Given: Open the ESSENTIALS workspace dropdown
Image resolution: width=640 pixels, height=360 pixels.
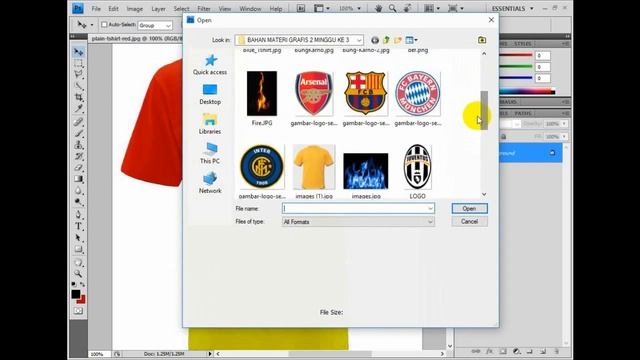Looking at the screenshot, I should click(x=513, y=8).
